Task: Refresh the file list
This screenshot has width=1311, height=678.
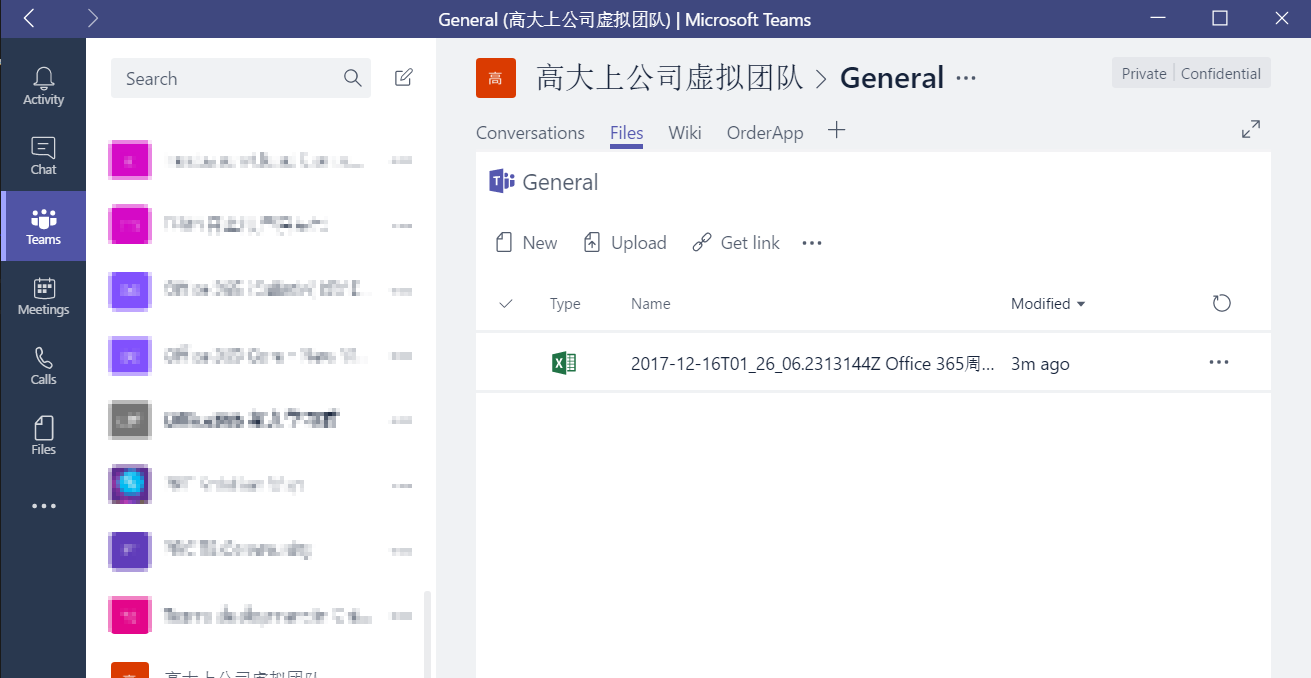Action: click(x=1221, y=303)
